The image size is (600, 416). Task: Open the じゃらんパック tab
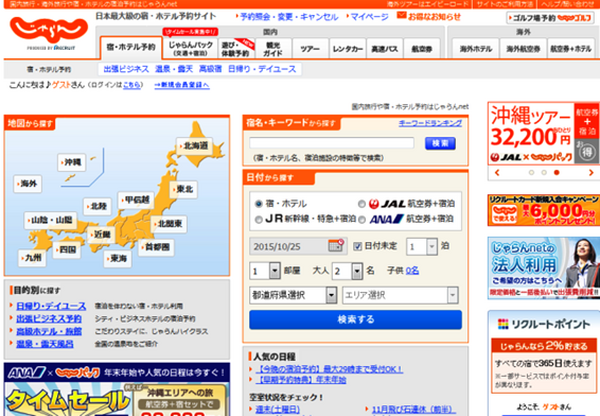[190, 48]
